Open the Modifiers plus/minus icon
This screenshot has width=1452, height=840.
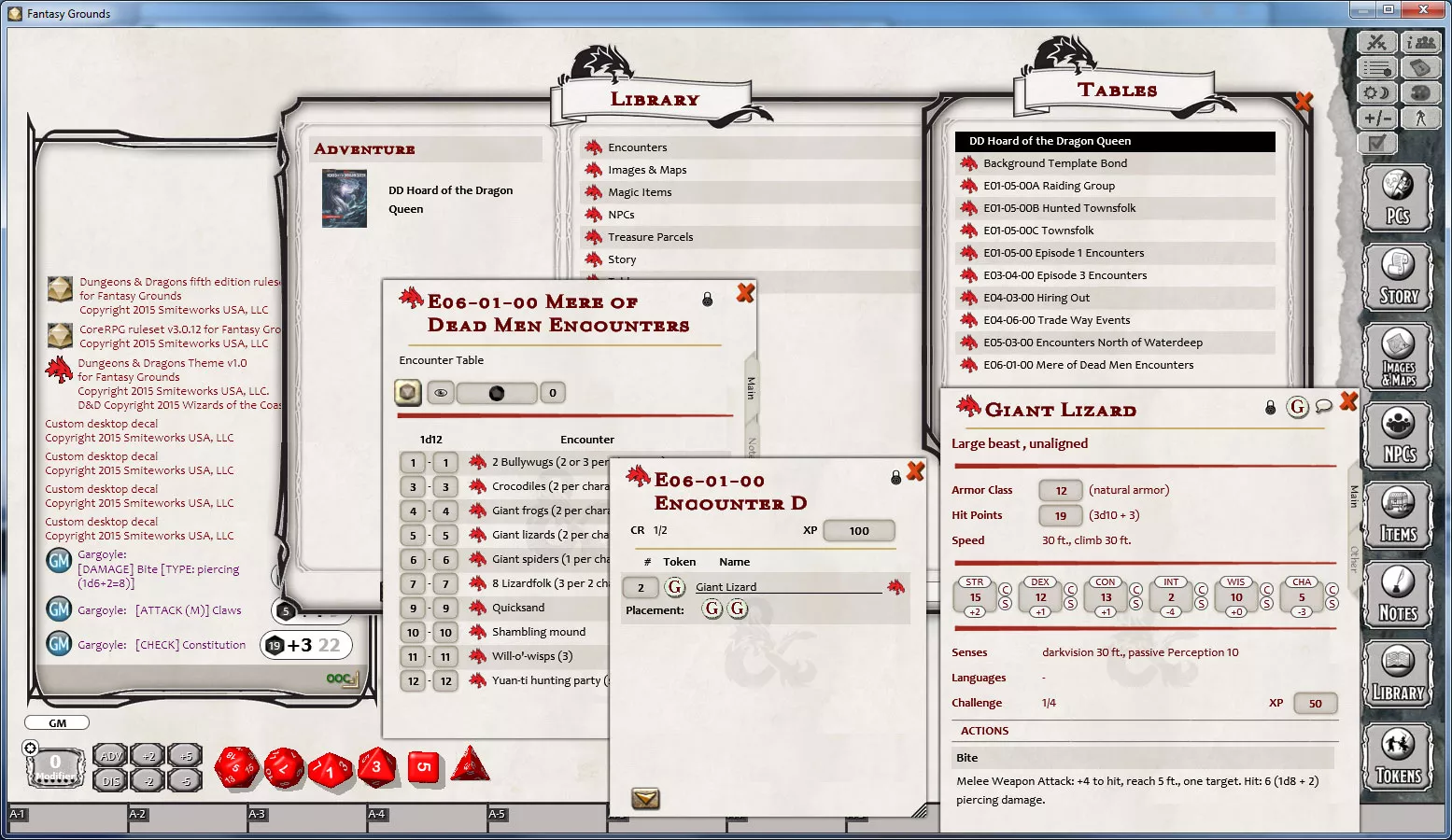click(x=1376, y=118)
